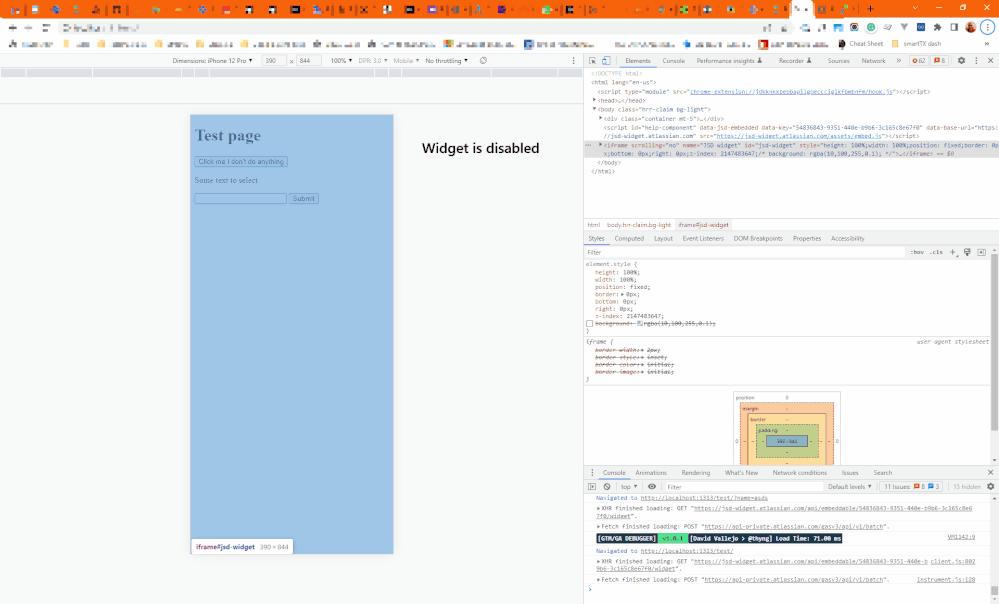Activate the inspect element picker icon
The width and height of the screenshot is (999, 604).
tap(593, 61)
